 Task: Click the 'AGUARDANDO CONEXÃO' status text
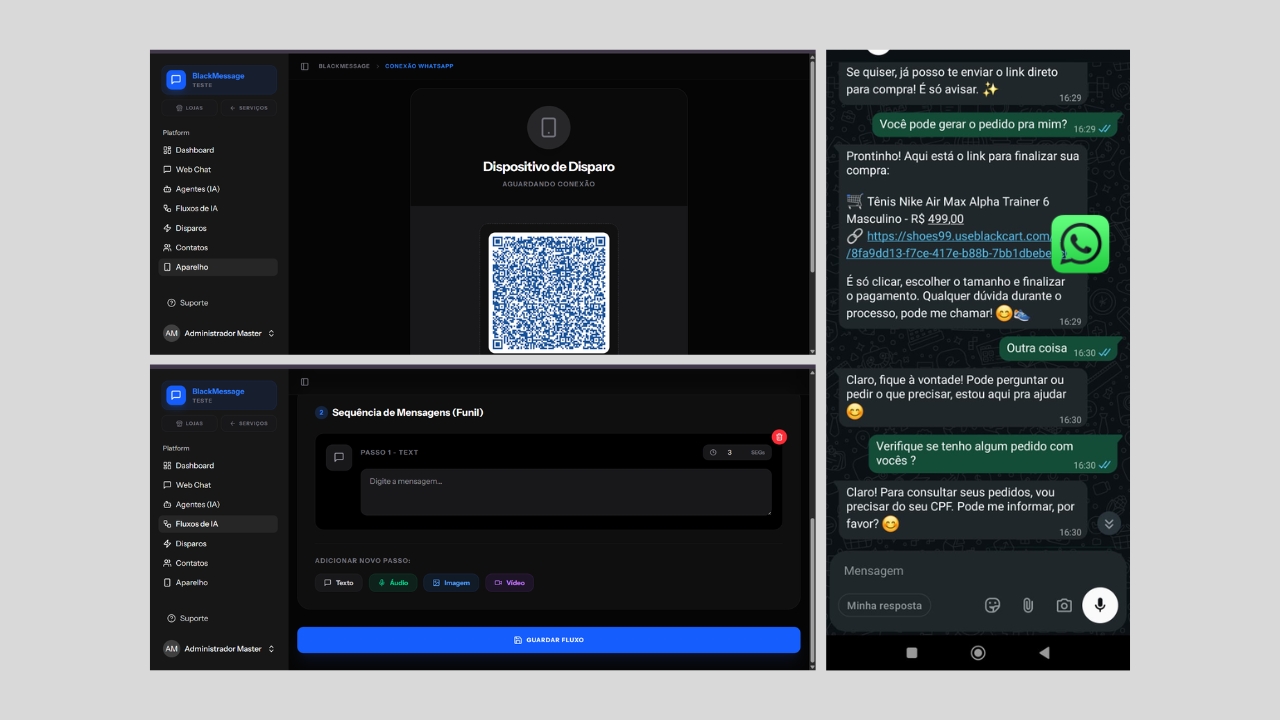coord(549,184)
